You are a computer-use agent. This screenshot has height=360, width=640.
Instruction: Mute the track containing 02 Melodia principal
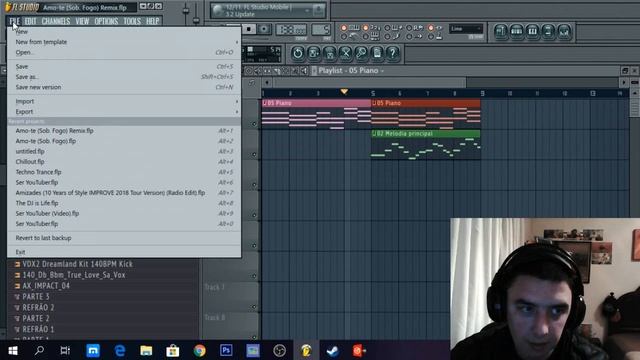pyautogui.click(x=254, y=154)
